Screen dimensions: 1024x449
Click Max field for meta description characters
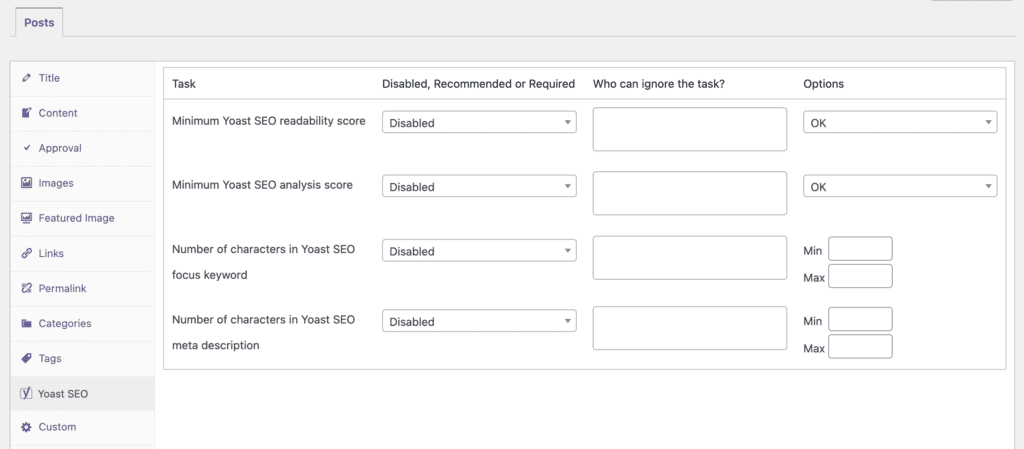coord(860,347)
